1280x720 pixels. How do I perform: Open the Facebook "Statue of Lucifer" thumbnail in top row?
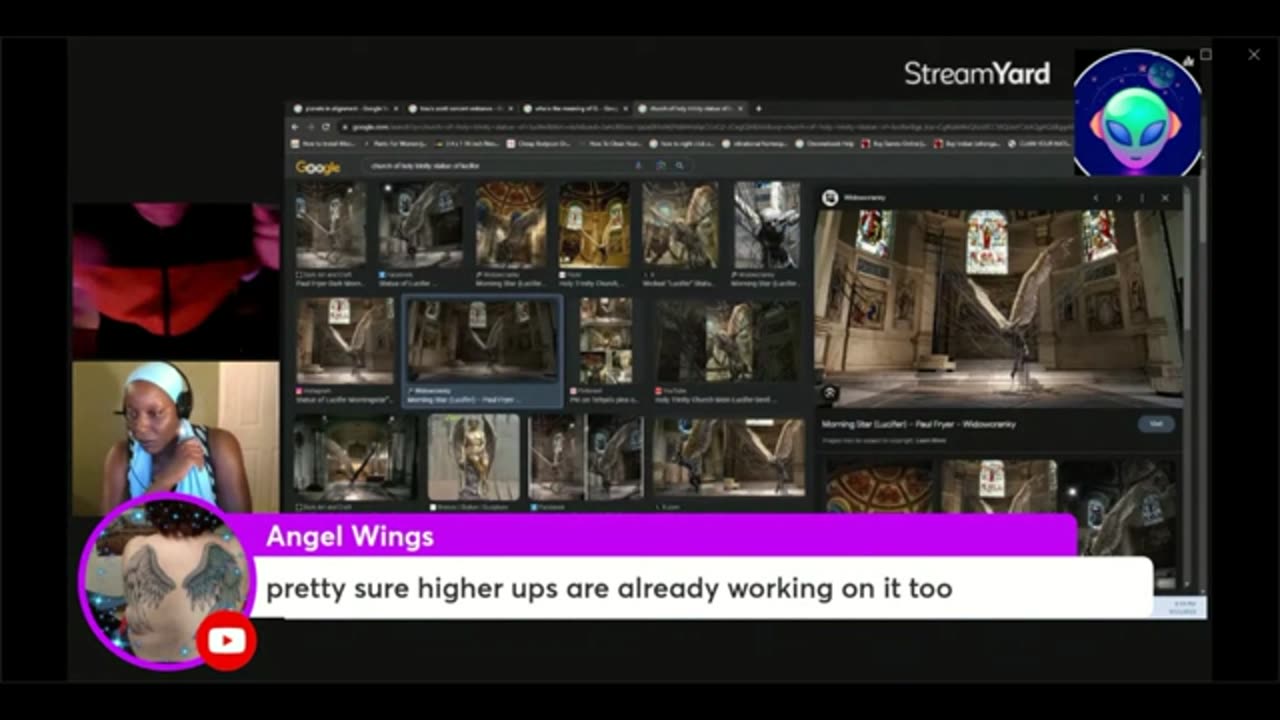[x=420, y=226]
